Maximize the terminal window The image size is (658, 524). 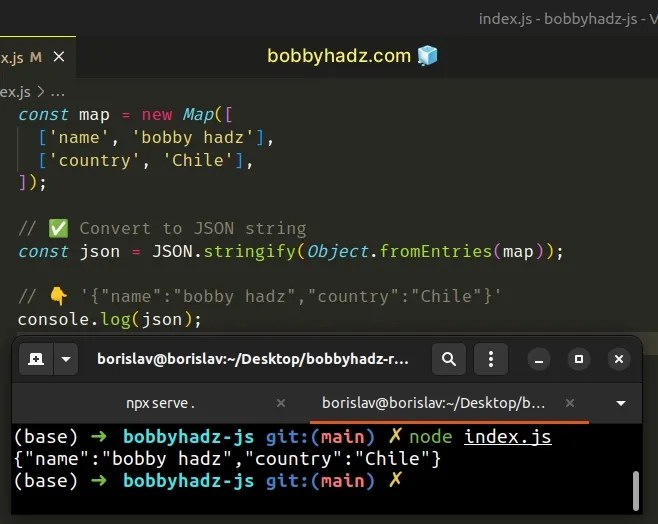[579, 359]
